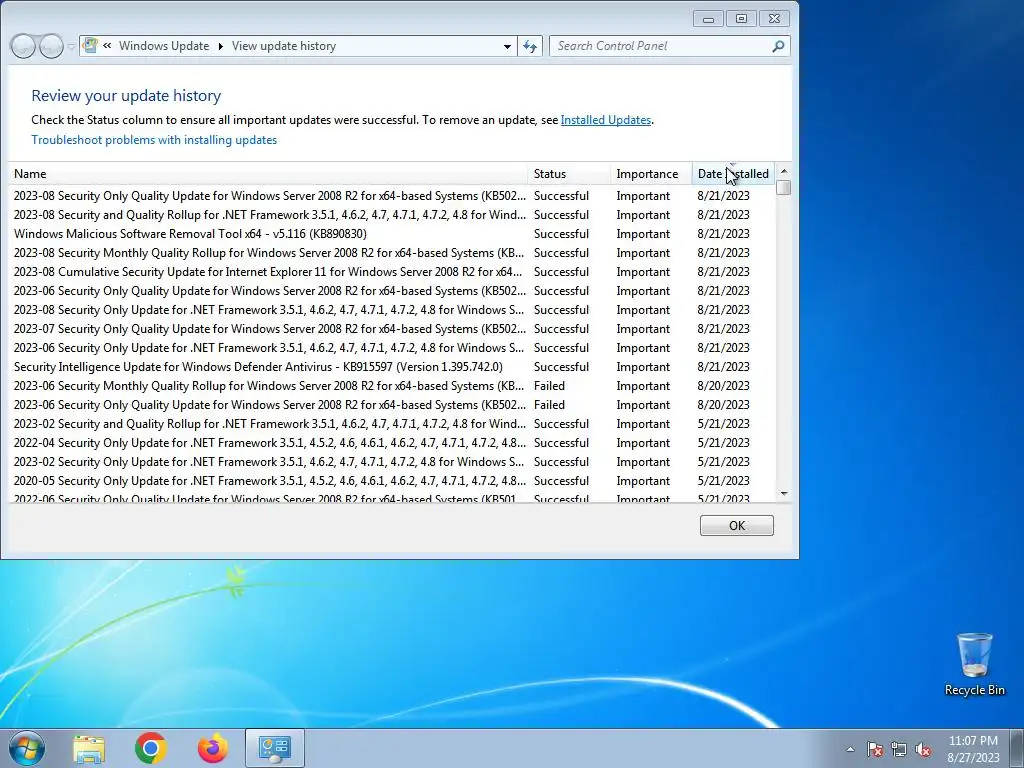Image resolution: width=1024 pixels, height=768 pixels.
Task: Launch Google Chrome from the taskbar
Action: (150, 748)
